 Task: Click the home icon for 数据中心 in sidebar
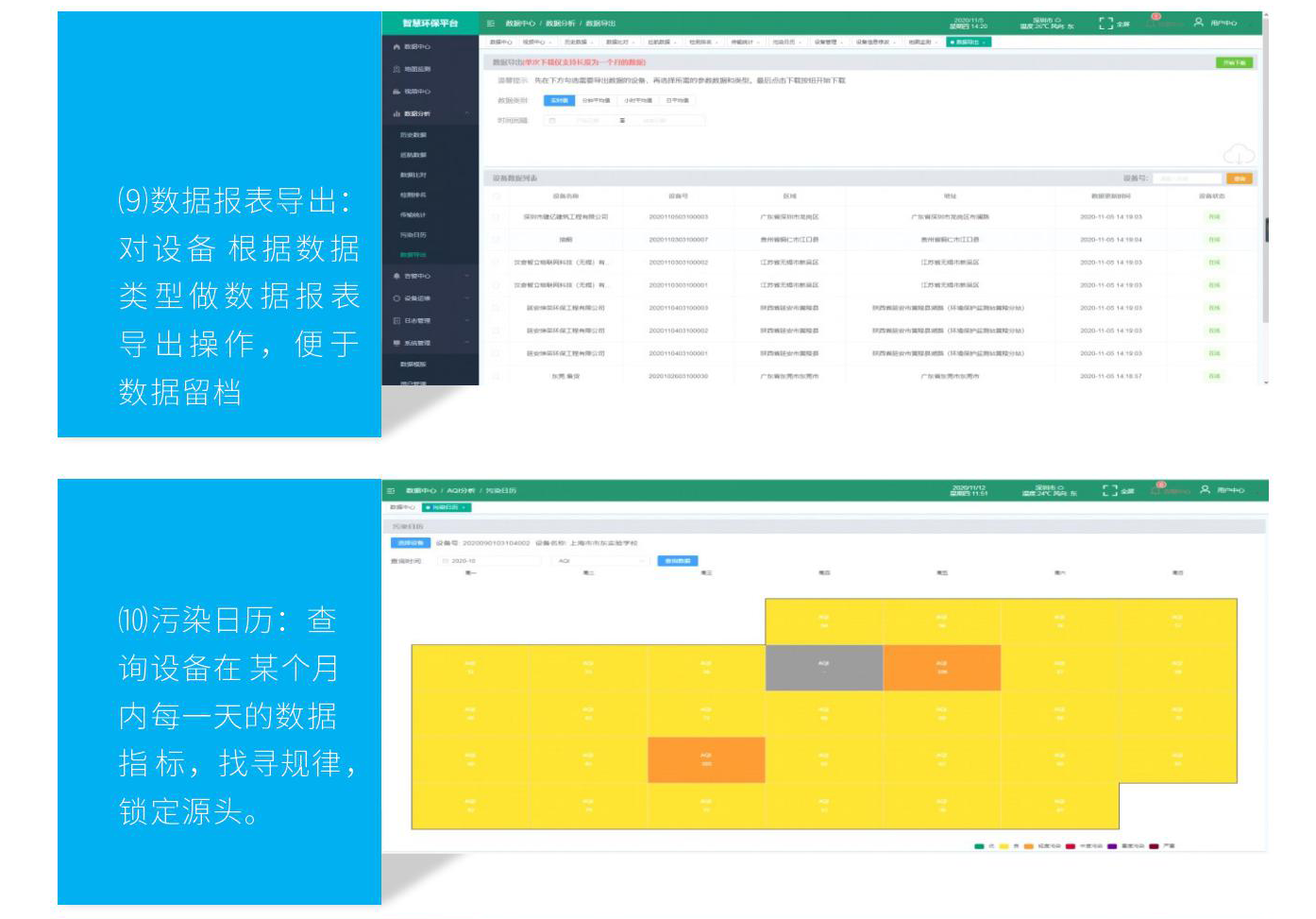click(396, 46)
